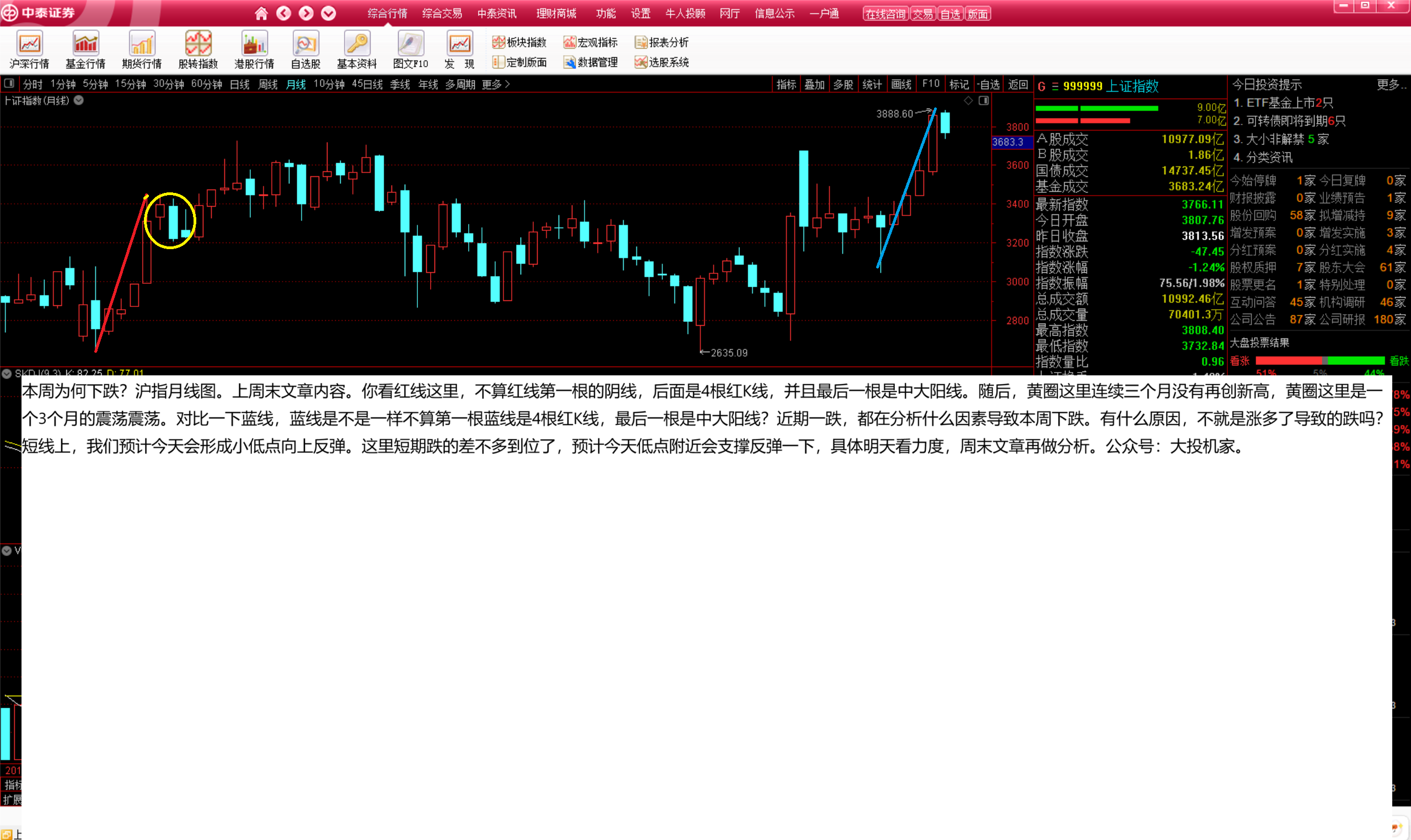Switch to 分时 intraday view

(33, 84)
